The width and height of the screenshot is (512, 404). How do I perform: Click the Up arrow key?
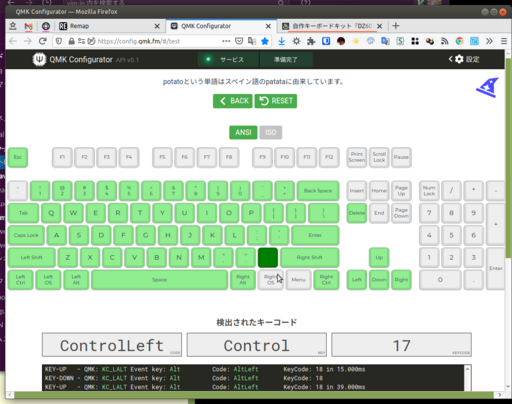(x=379, y=257)
